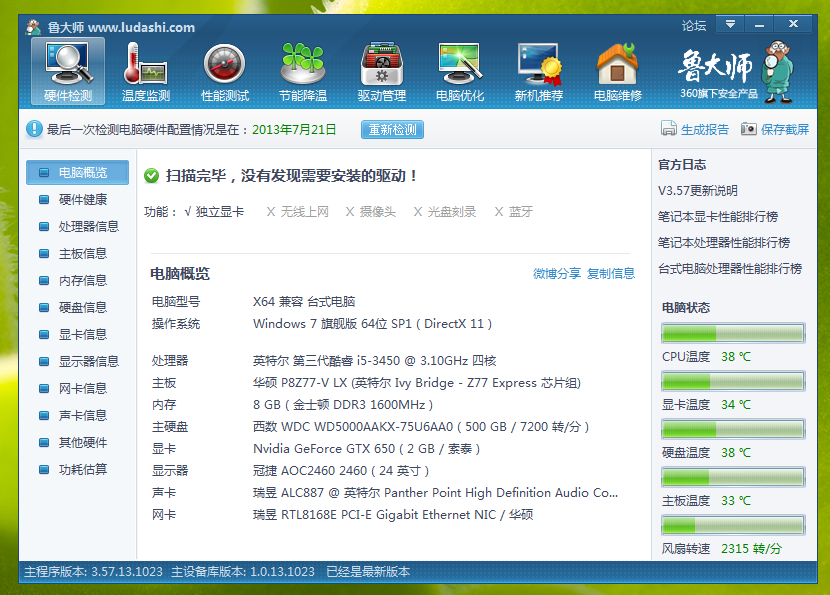Click the CPU温度 progress bar
Image resolution: width=830 pixels, height=595 pixels.
coord(733,333)
